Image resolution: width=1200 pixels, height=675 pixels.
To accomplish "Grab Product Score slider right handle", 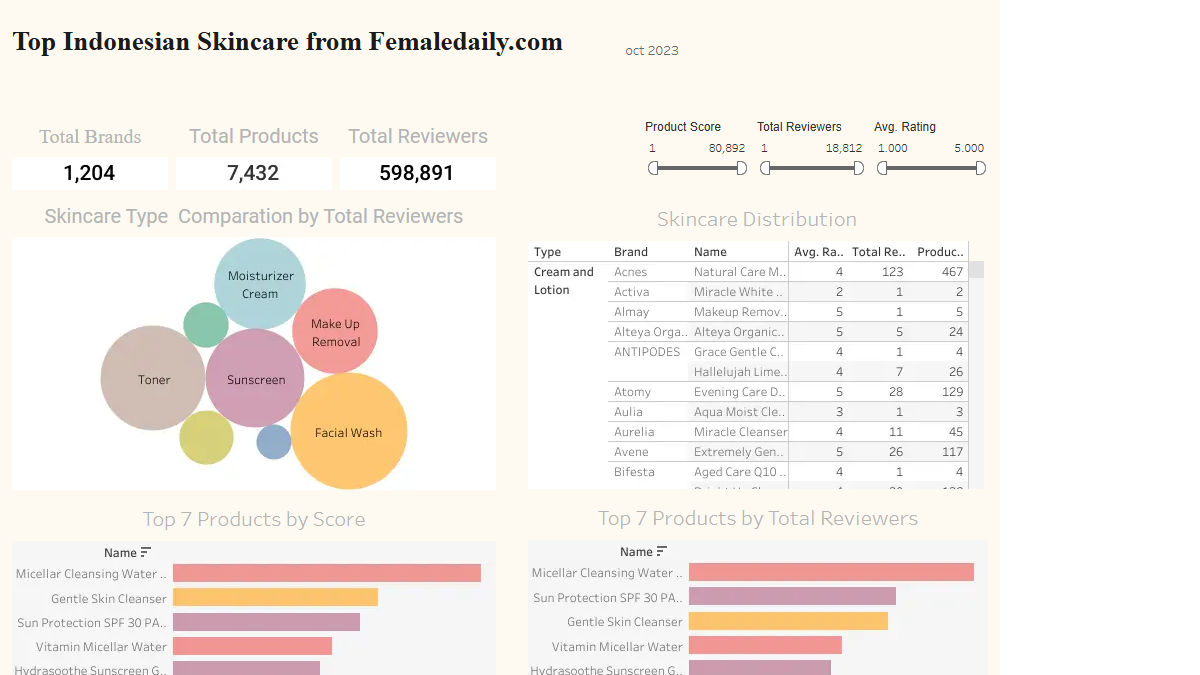I will pyautogui.click(x=742, y=168).
